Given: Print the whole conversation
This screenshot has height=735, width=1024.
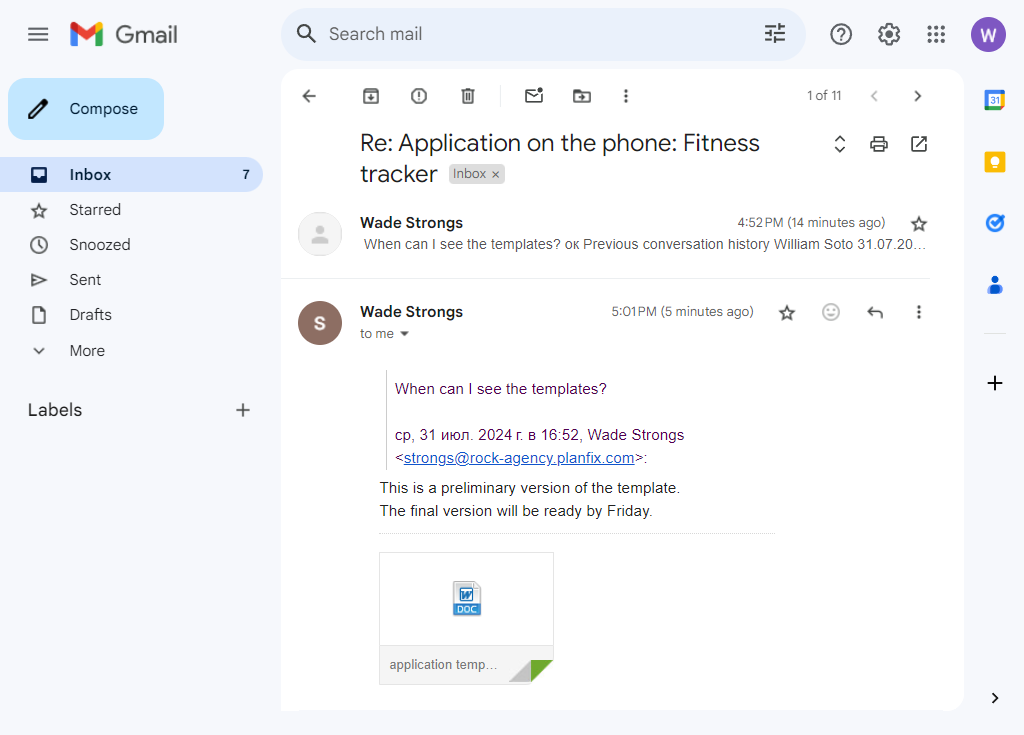Looking at the screenshot, I should click(879, 144).
